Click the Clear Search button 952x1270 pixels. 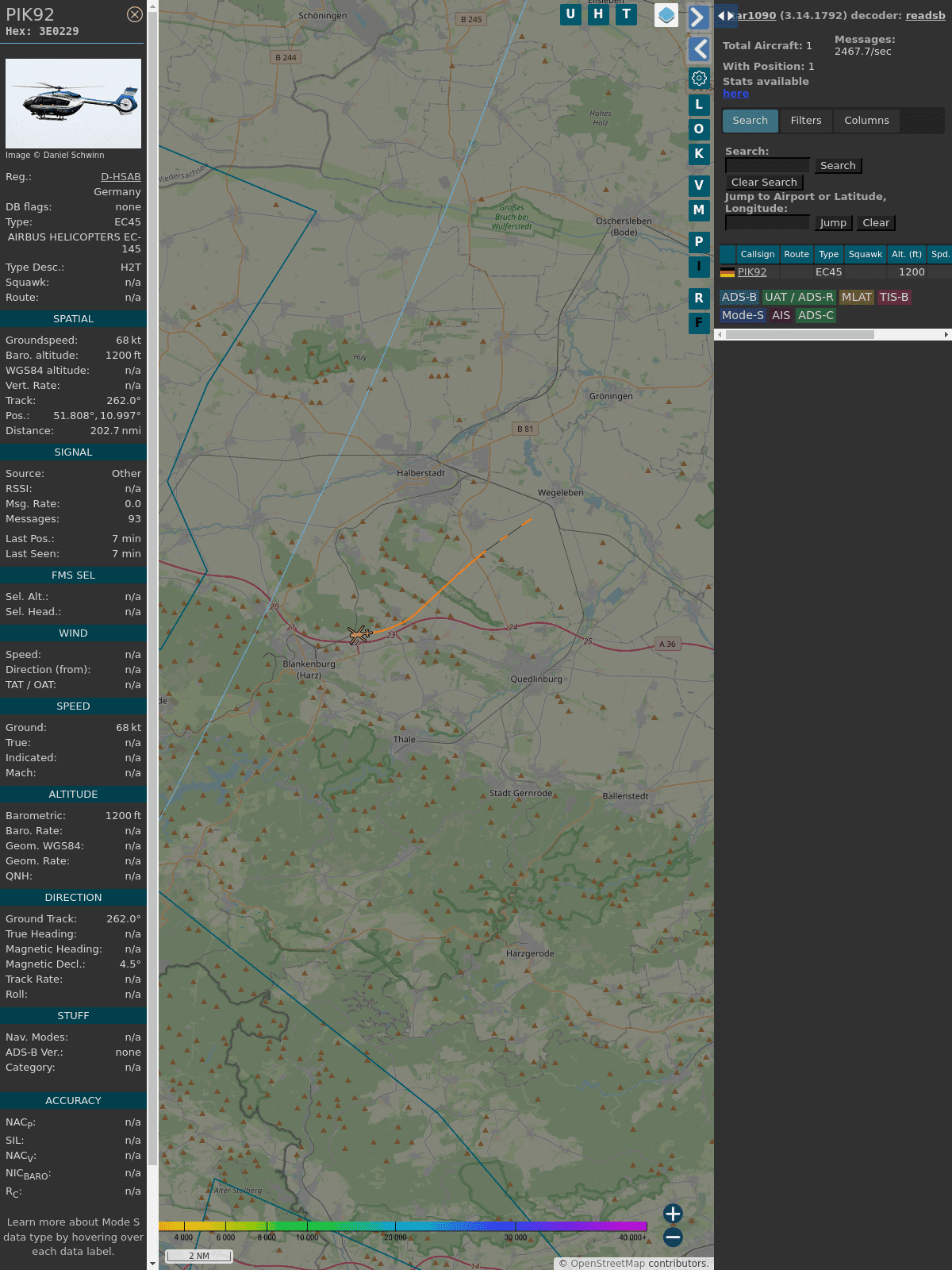coord(764,183)
